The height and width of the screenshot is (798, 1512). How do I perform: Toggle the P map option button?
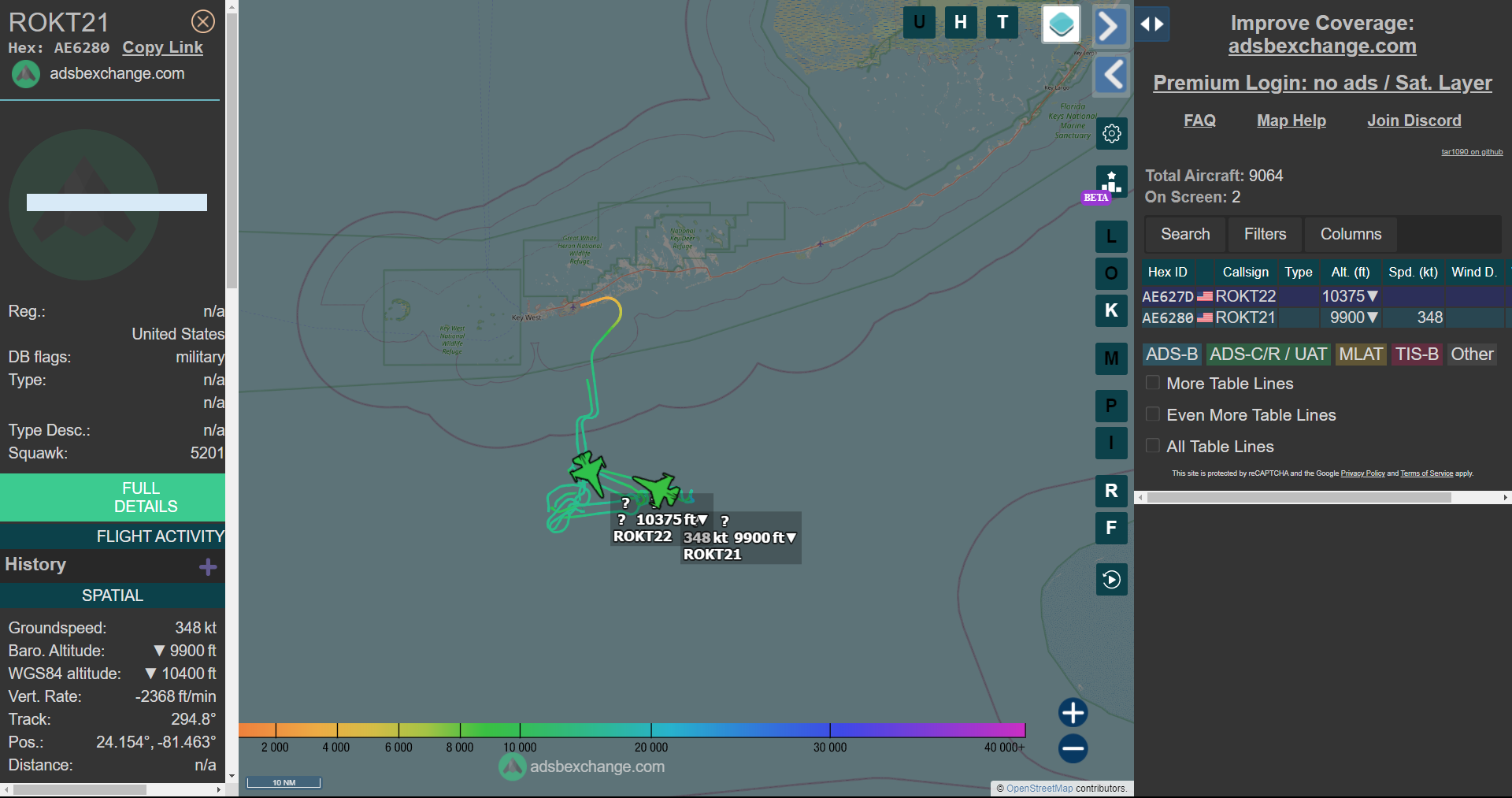coord(1111,406)
